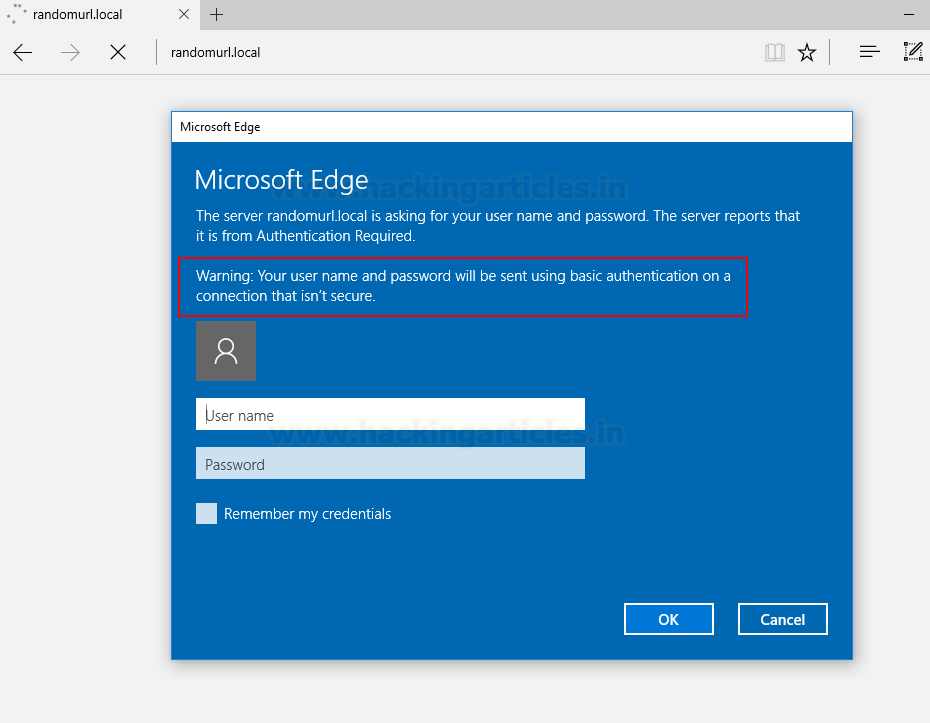The image size is (930, 723).
Task: Go back with the back arrow
Action: point(23,53)
